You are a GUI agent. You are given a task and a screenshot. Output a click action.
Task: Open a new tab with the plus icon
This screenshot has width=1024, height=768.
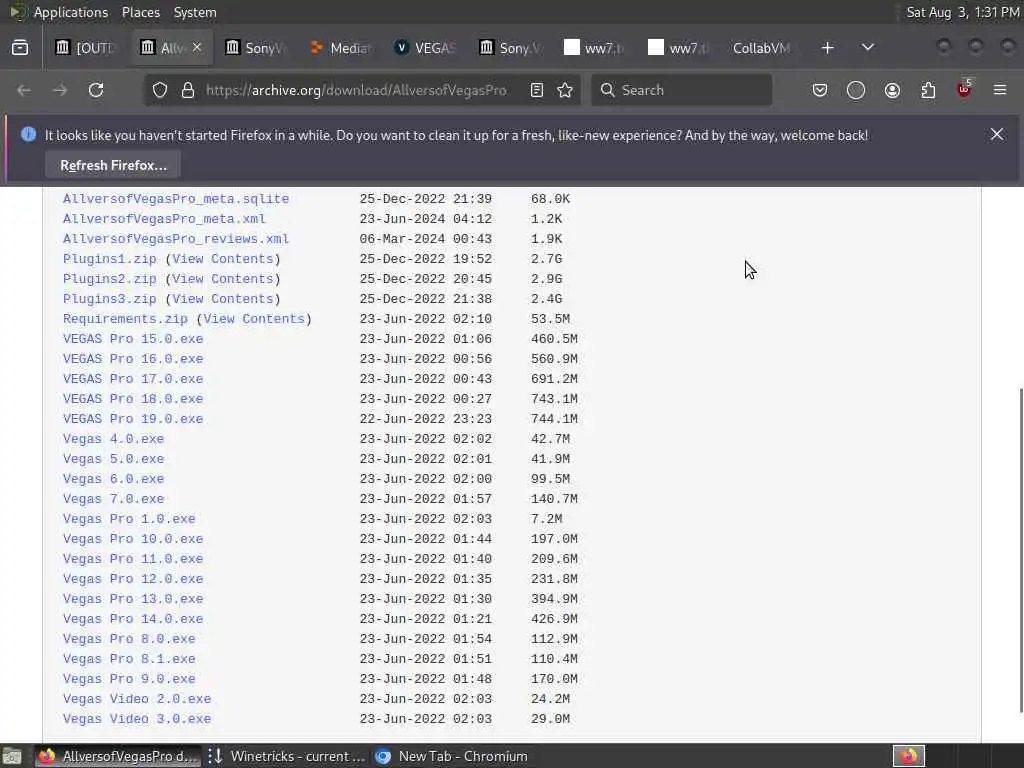[827, 48]
